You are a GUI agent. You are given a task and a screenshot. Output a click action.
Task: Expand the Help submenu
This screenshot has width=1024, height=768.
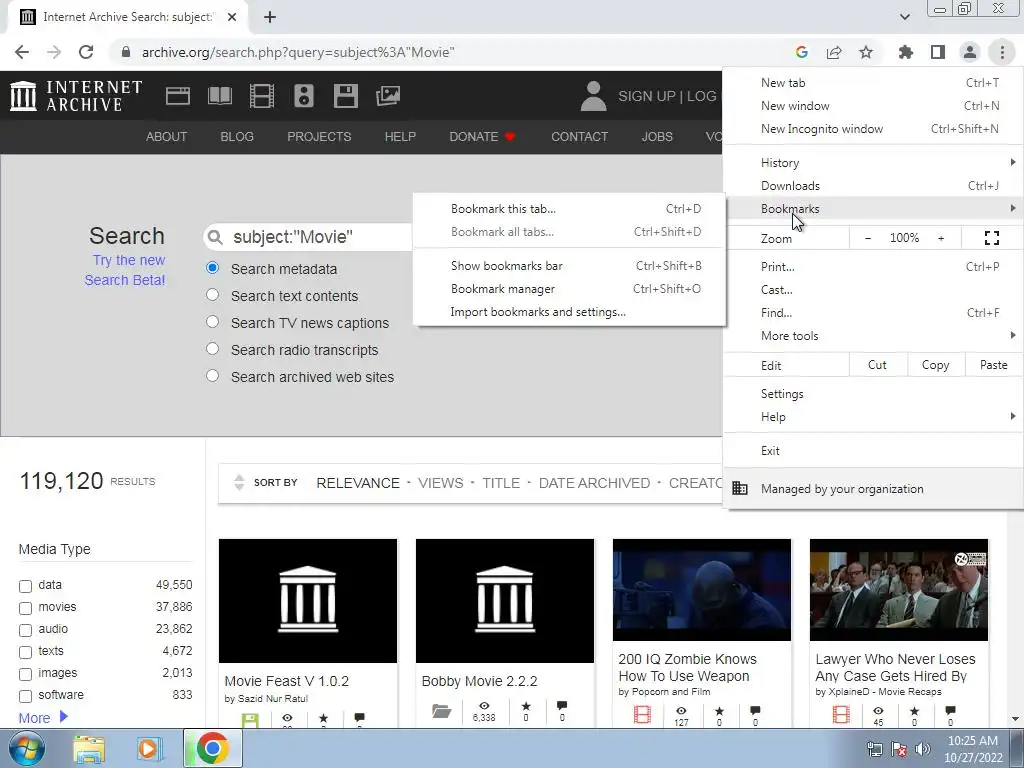coord(872,417)
